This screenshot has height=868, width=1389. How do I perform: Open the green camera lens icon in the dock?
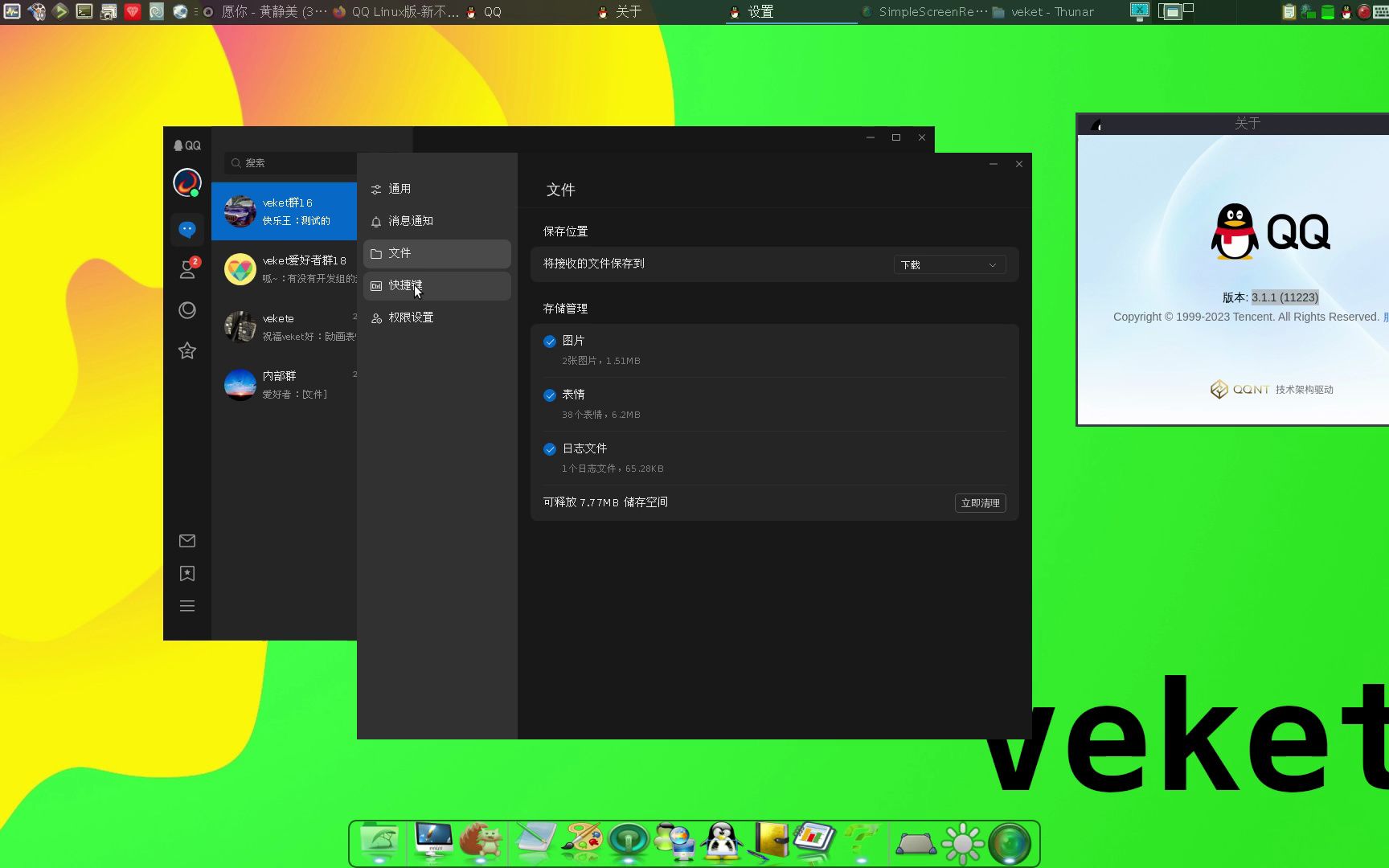point(1010,844)
